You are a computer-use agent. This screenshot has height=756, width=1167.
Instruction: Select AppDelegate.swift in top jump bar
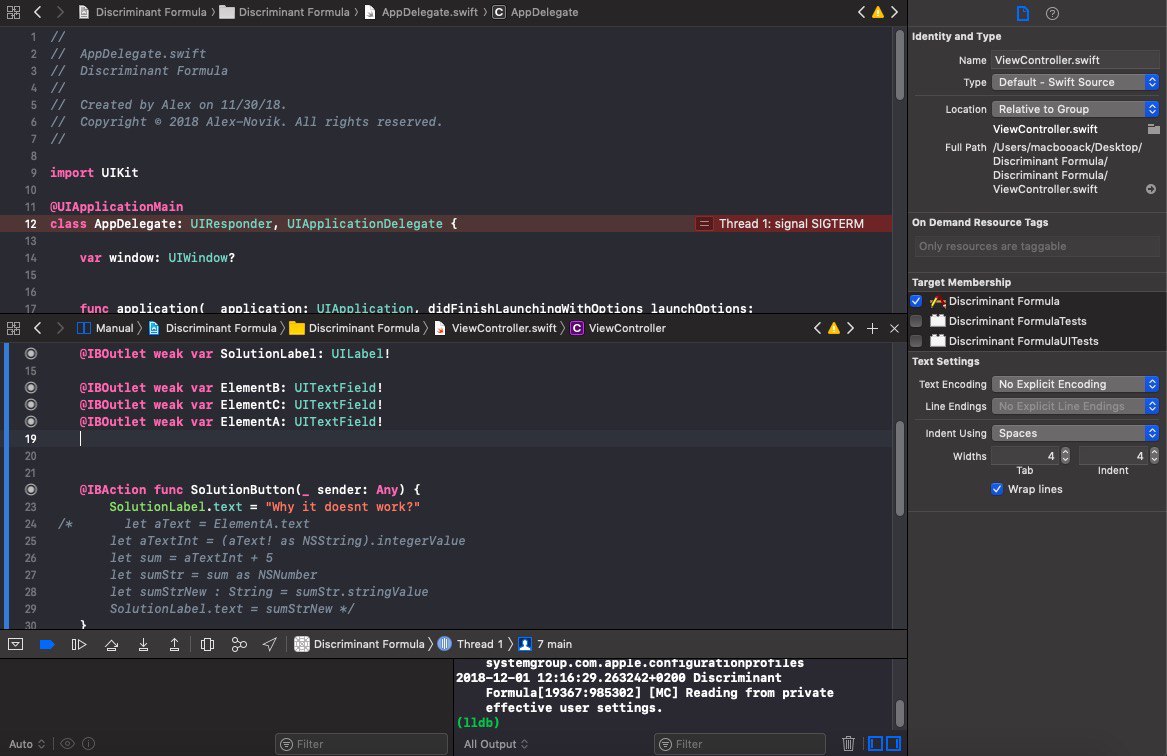coord(421,12)
